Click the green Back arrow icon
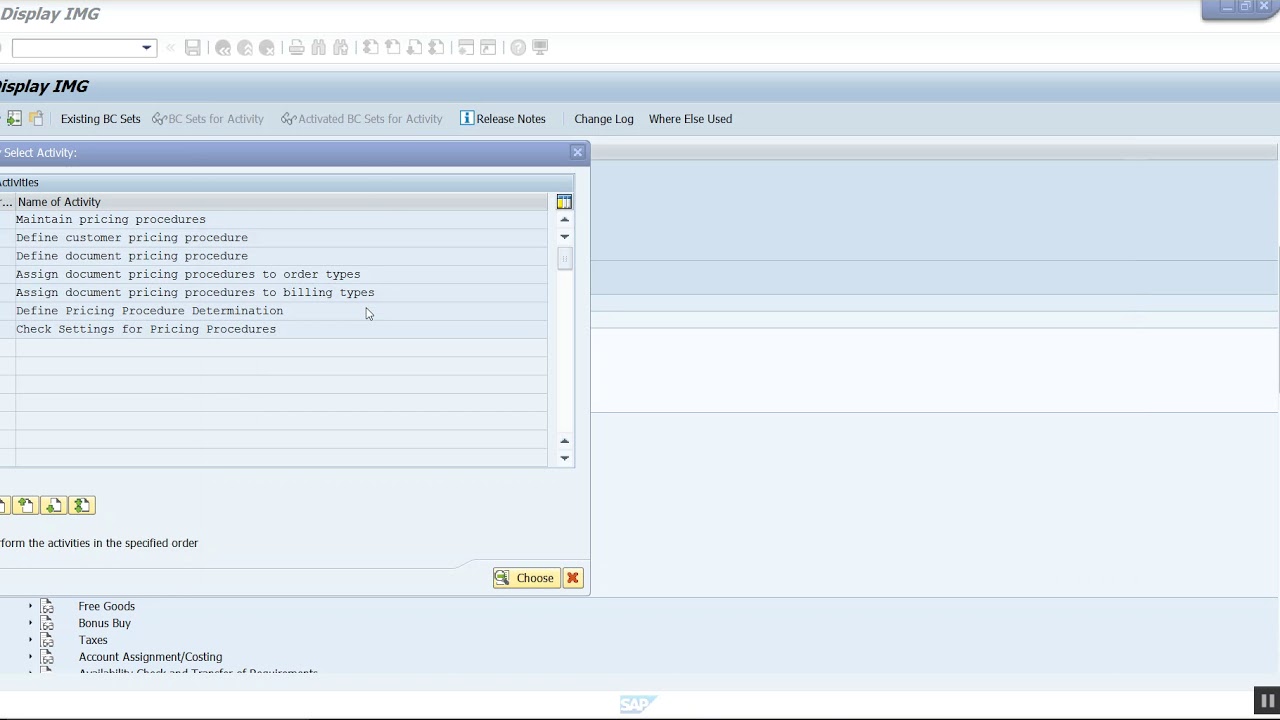The width and height of the screenshot is (1280, 720). point(223,48)
